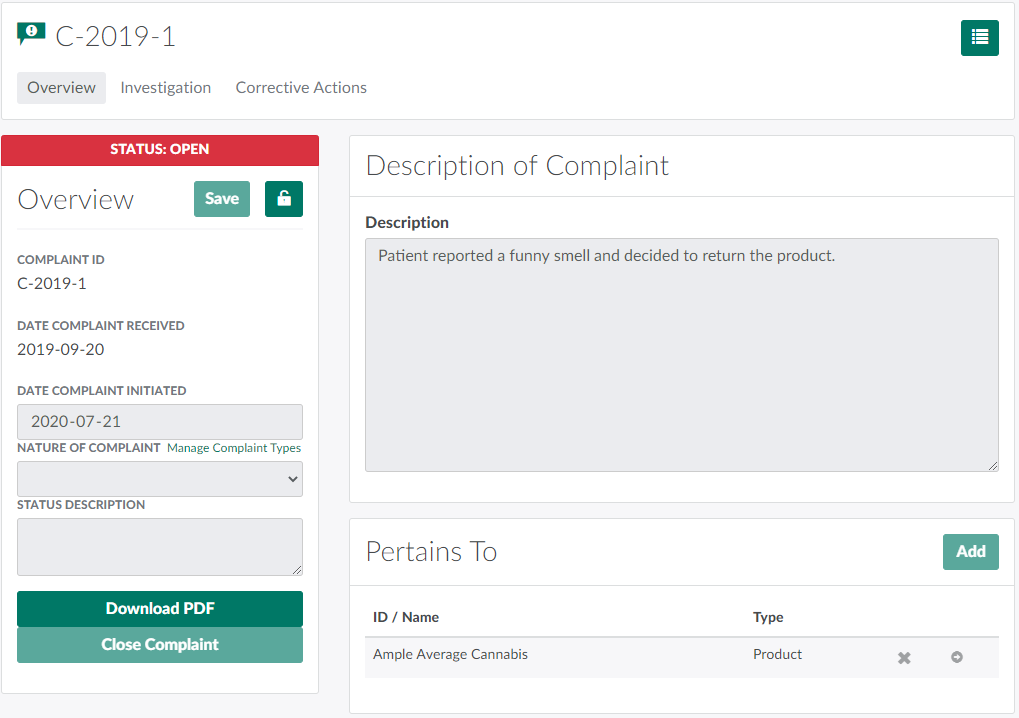This screenshot has height=718, width=1019.
Task: Open the Investigation tab
Action: tap(165, 88)
